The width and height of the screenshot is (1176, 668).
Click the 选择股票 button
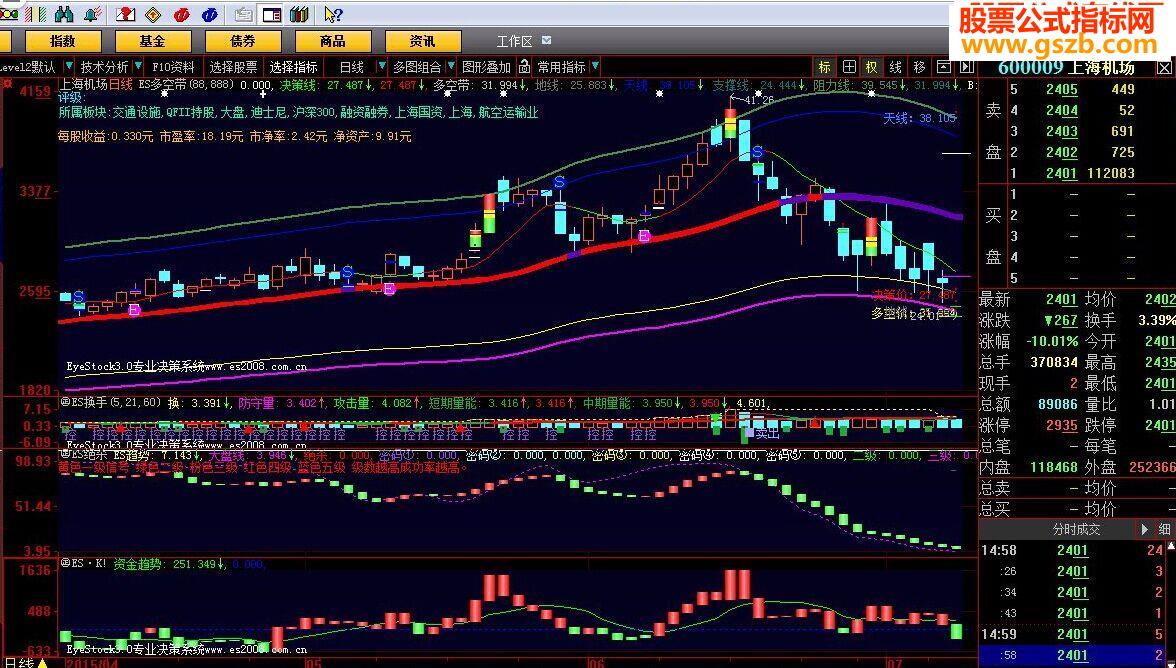pyautogui.click(x=233, y=67)
